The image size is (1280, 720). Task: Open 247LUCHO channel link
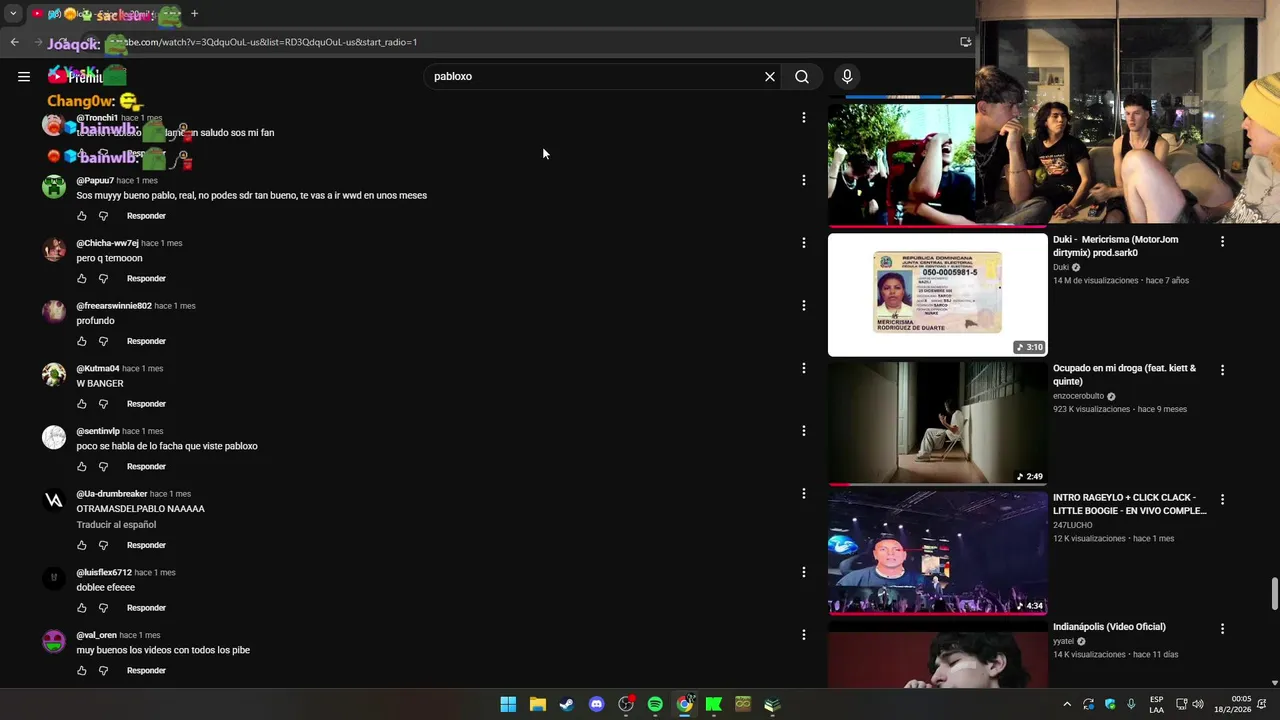coord(1073,525)
